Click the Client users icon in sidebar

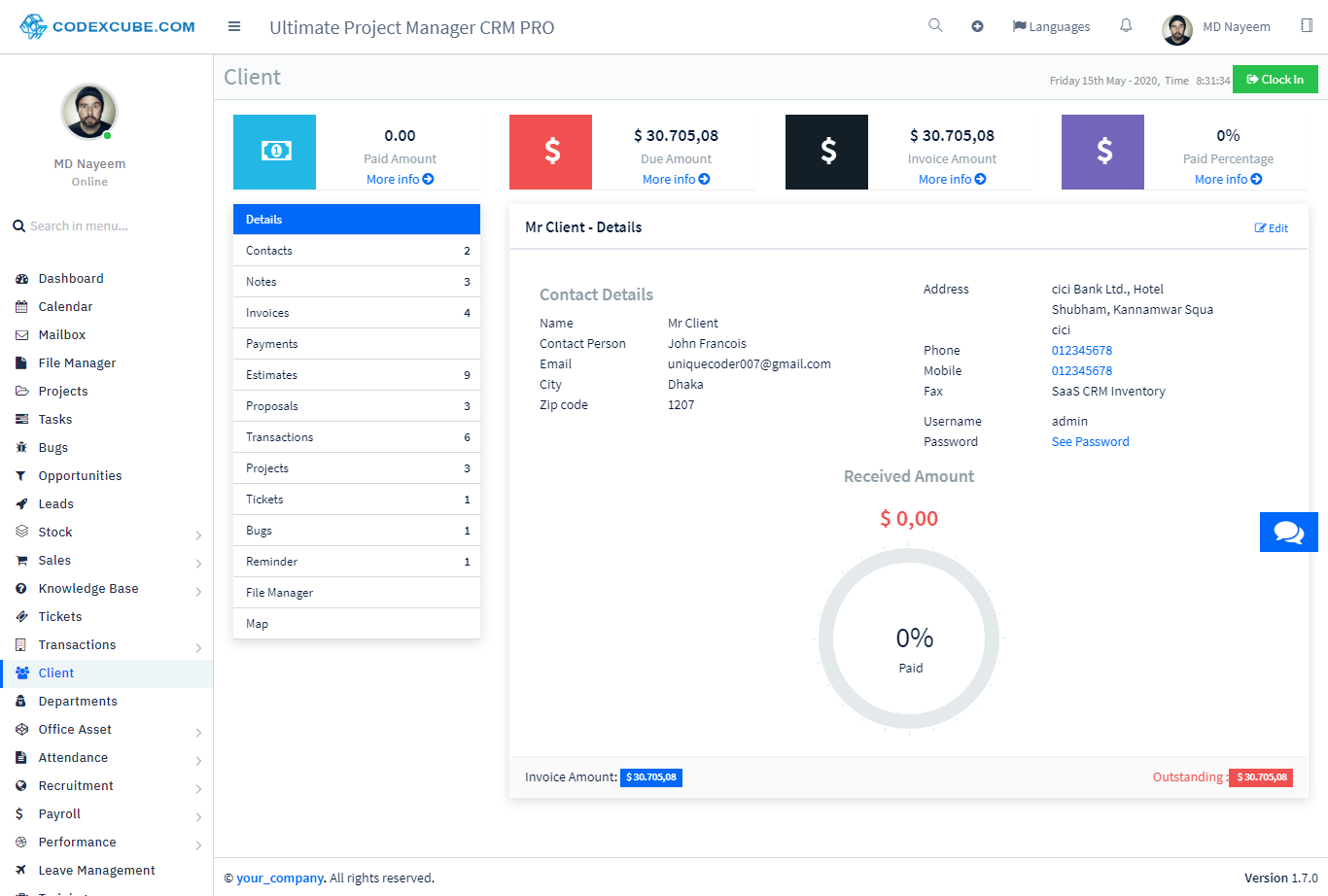(21, 673)
